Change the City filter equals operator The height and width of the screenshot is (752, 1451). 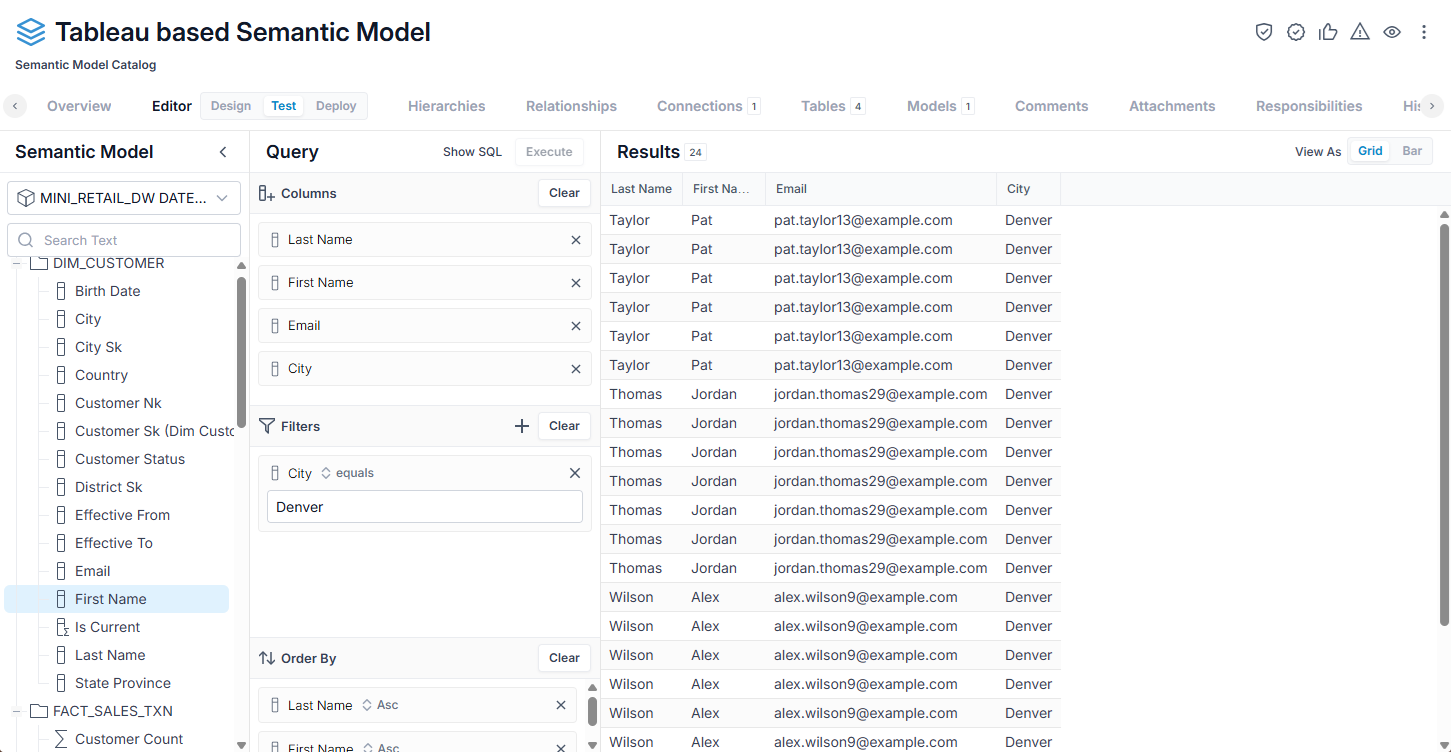pyautogui.click(x=347, y=473)
